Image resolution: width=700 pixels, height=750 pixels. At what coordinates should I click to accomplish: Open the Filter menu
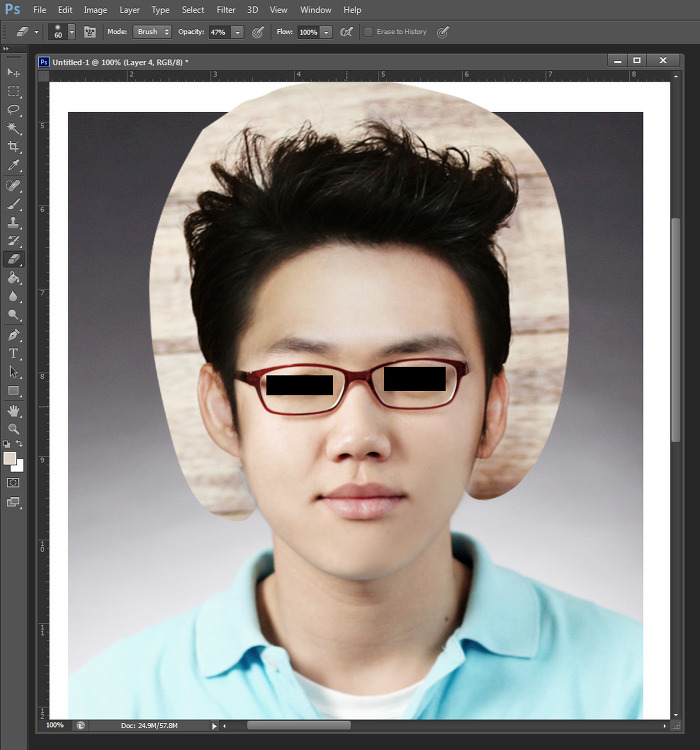click(226, 10)
